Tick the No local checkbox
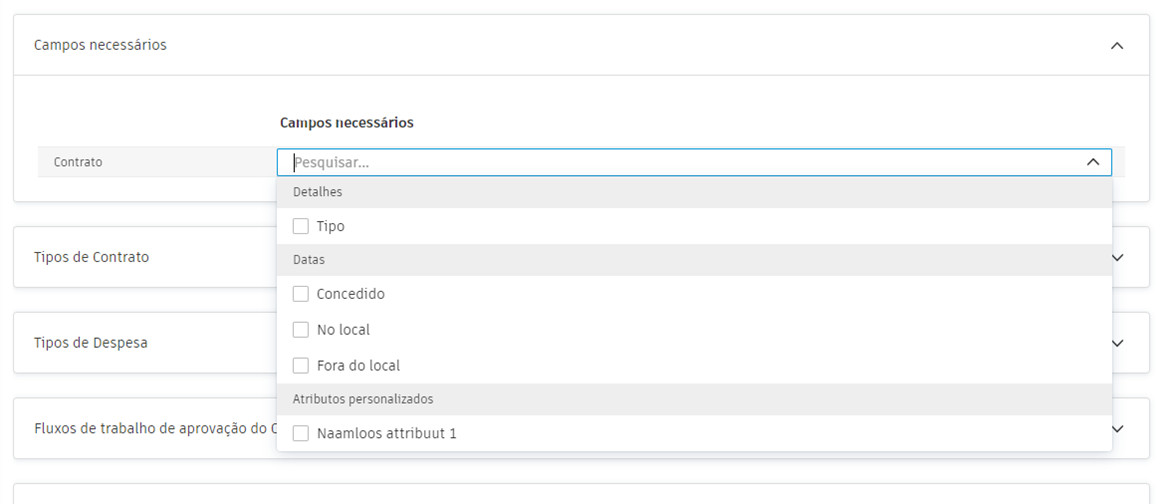 tap(301, 330)
